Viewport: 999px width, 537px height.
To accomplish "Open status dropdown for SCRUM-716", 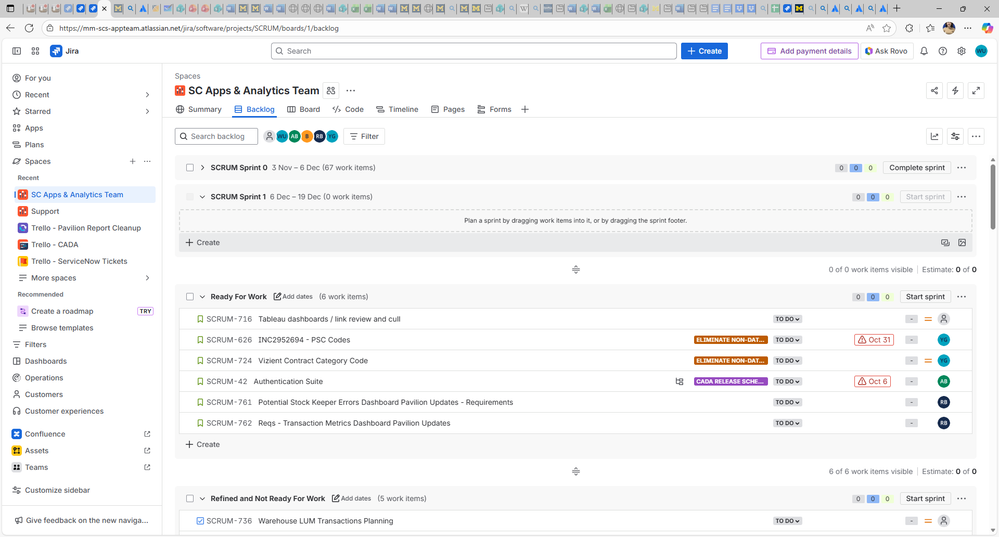I will [787, 319].
